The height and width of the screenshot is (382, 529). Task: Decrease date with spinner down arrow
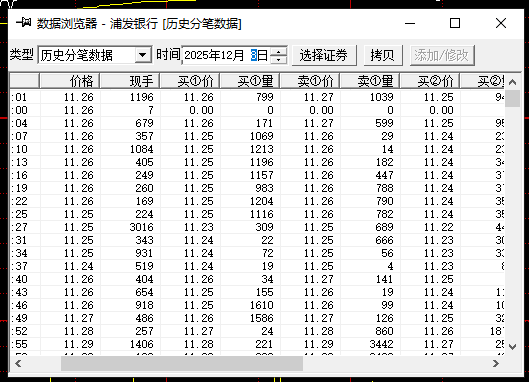[x=279, y=59]
